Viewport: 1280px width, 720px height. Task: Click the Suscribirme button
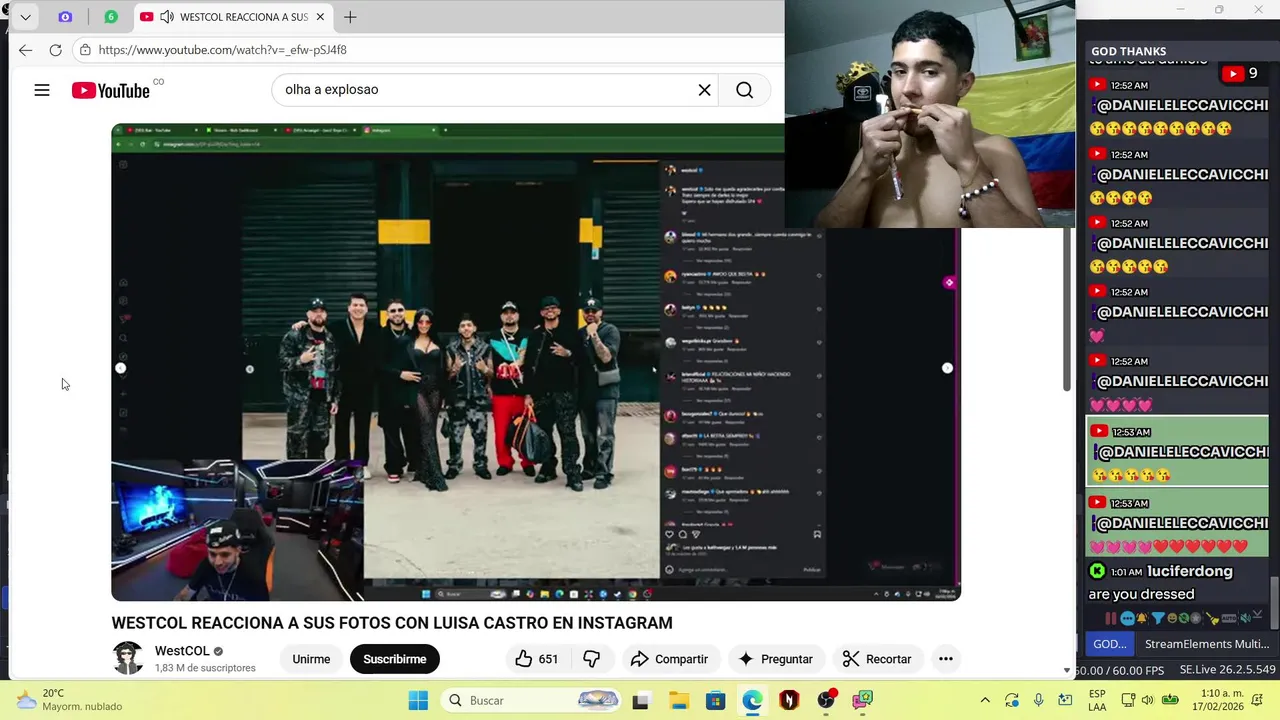[395, 659]
